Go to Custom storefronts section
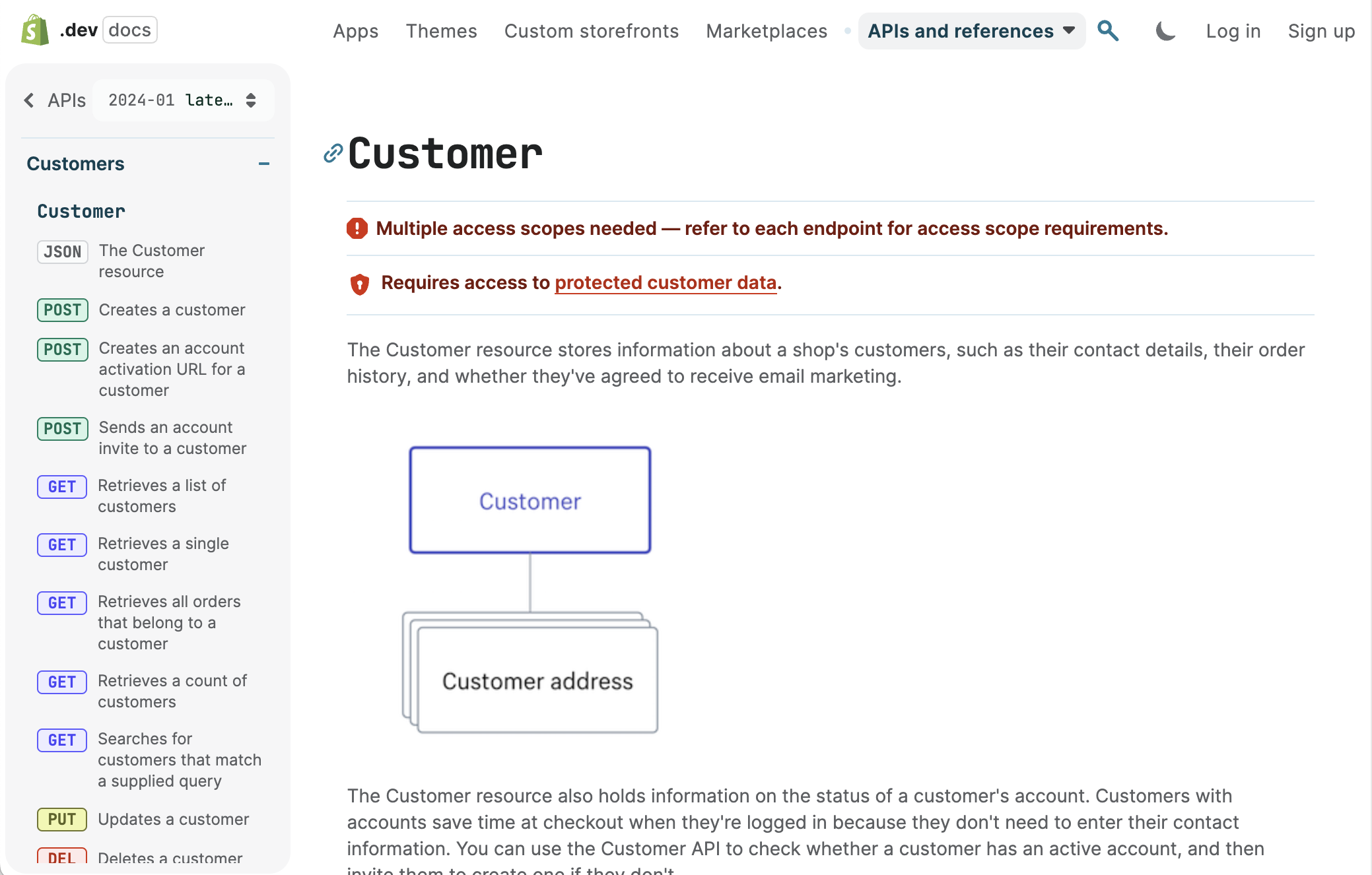 [x=591, y=31]
